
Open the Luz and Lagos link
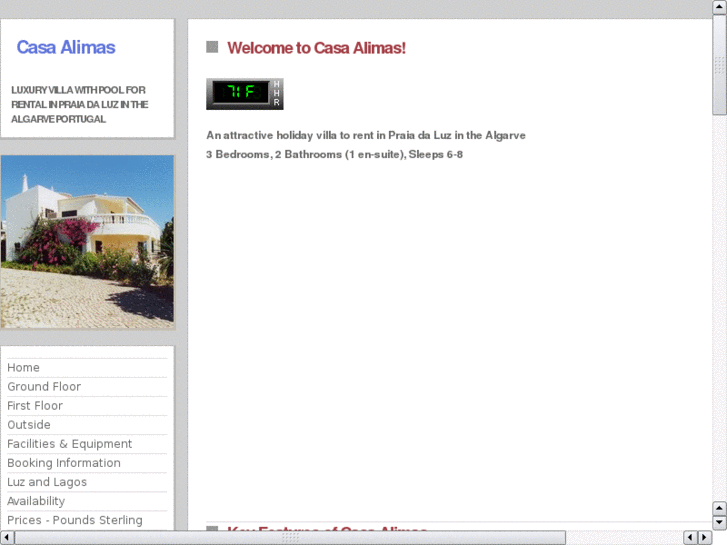[x=47, y=482]
